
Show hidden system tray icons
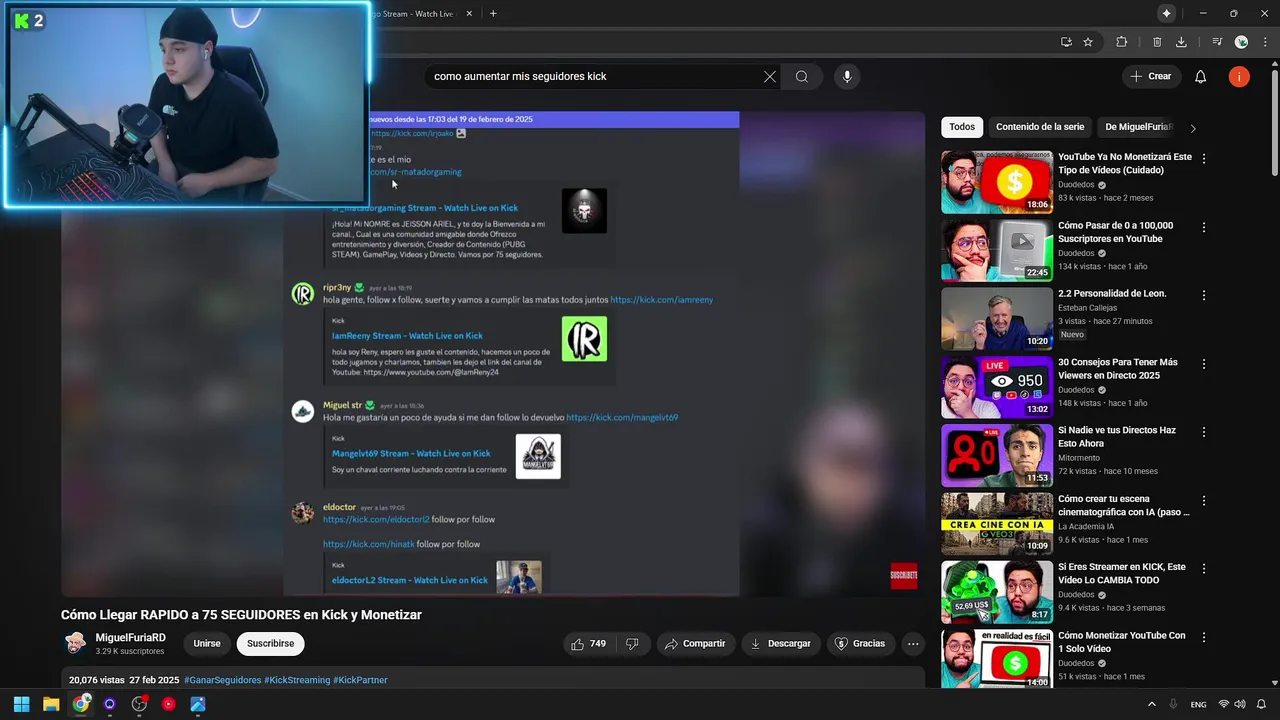coord(1151,704)
